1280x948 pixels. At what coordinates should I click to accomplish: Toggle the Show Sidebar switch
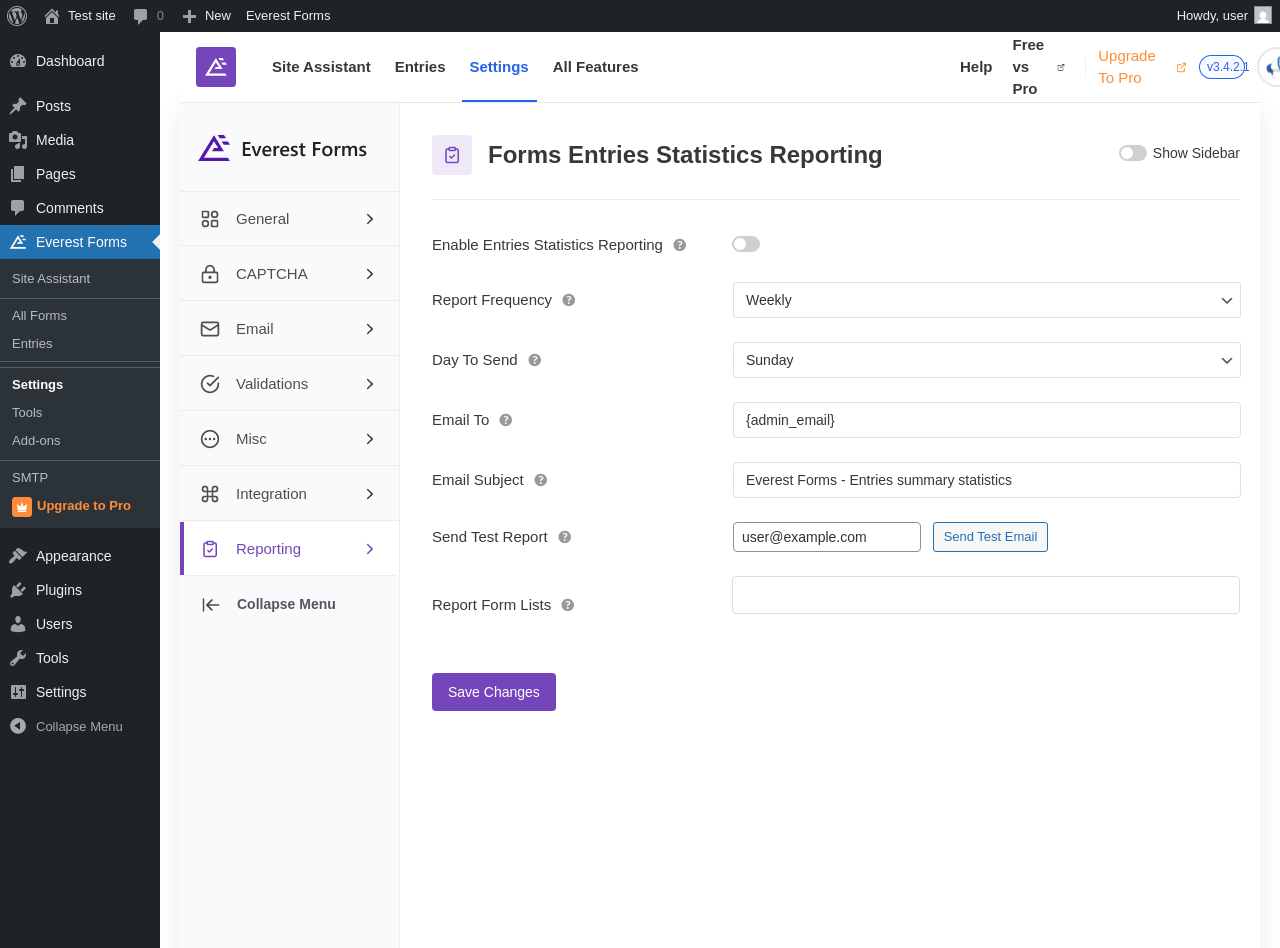coord(1132,153)
